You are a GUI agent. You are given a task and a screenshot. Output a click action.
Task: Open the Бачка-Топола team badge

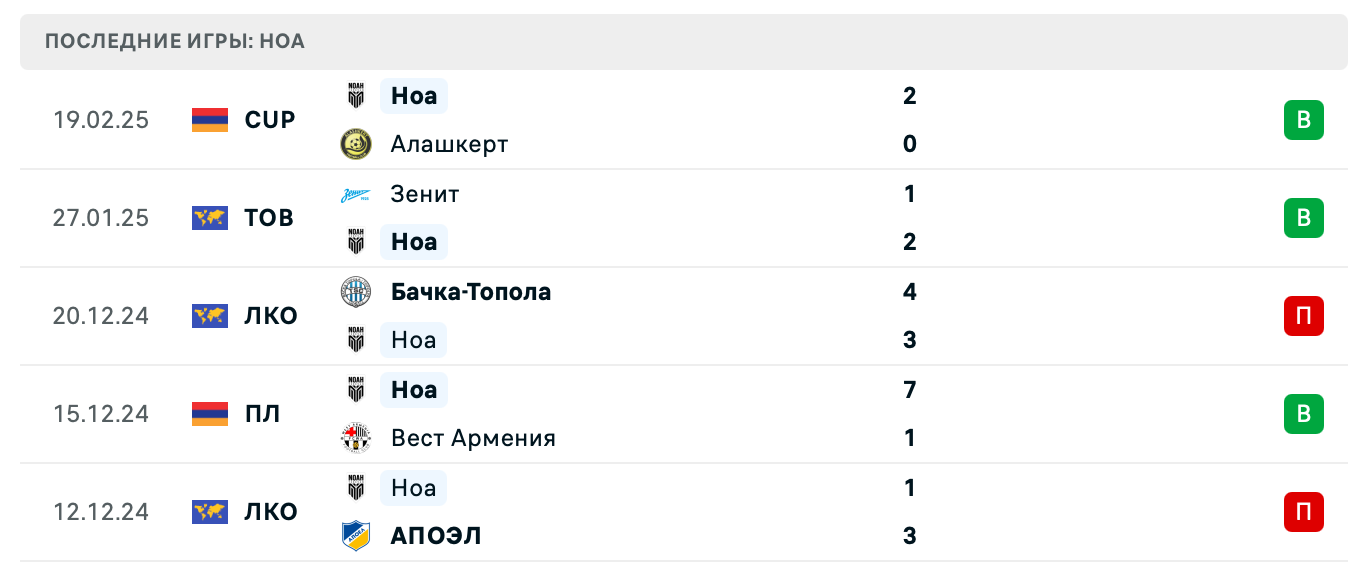(x=357, y=291)
